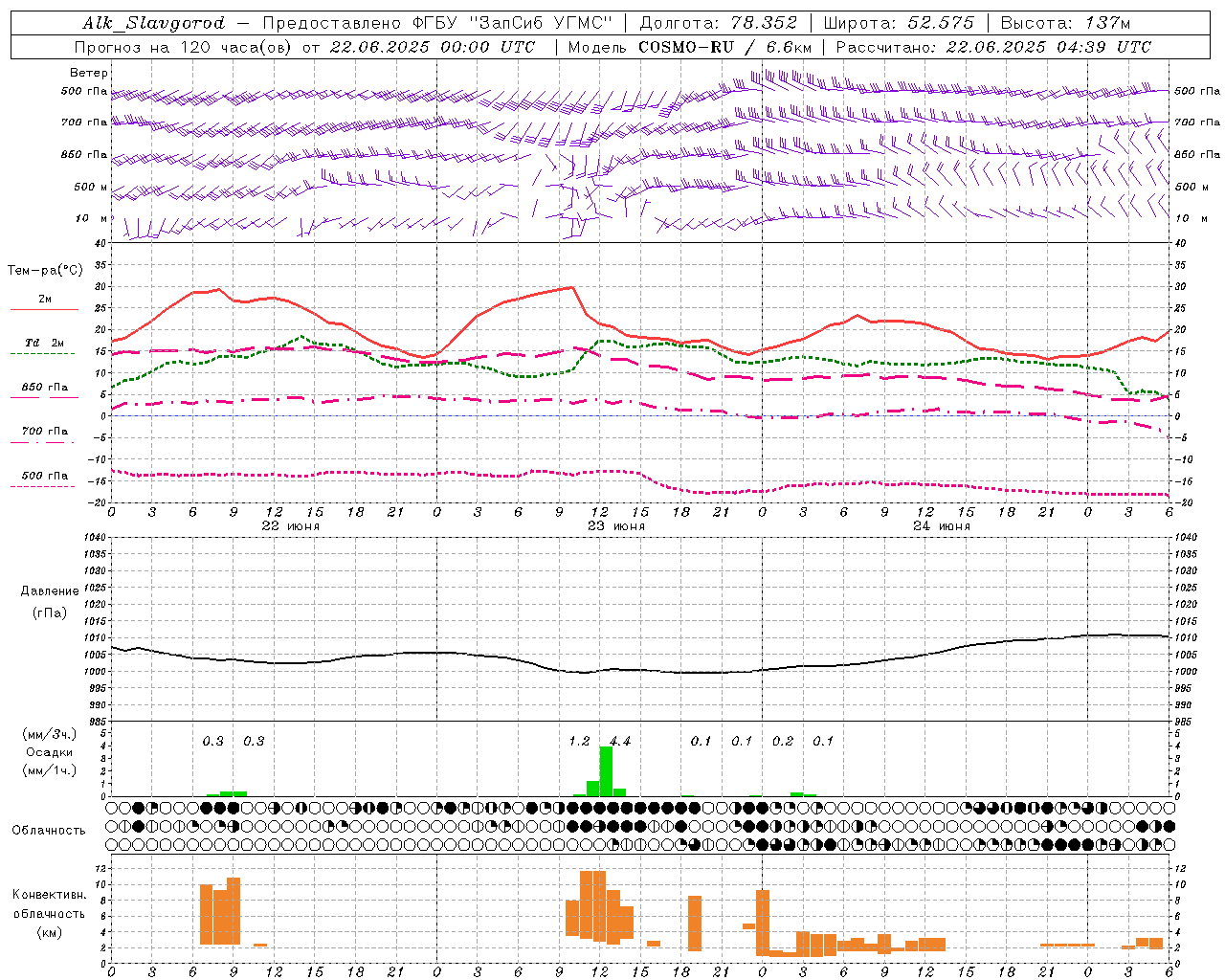Click the 'Конвективн.' convective cloud label

(50, 895)
